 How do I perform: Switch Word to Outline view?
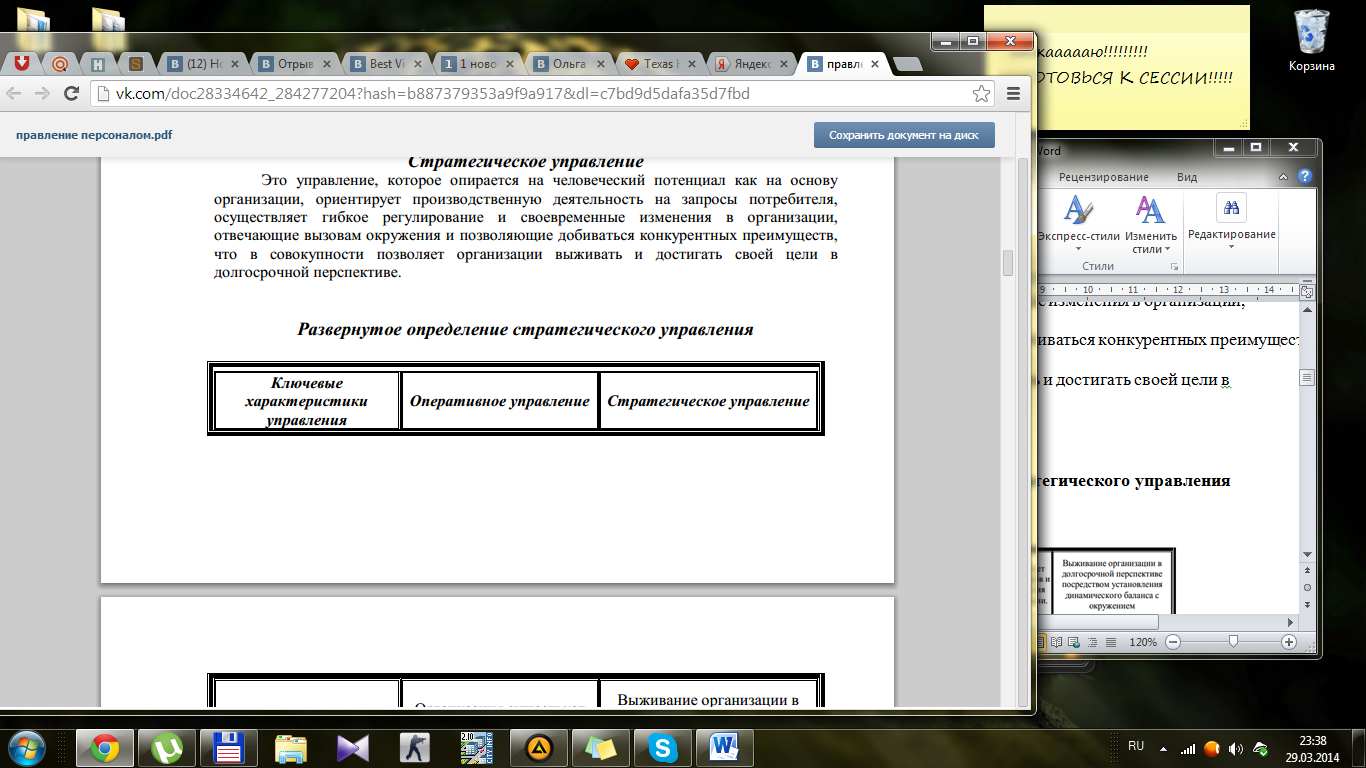(x=1091, y=642)
